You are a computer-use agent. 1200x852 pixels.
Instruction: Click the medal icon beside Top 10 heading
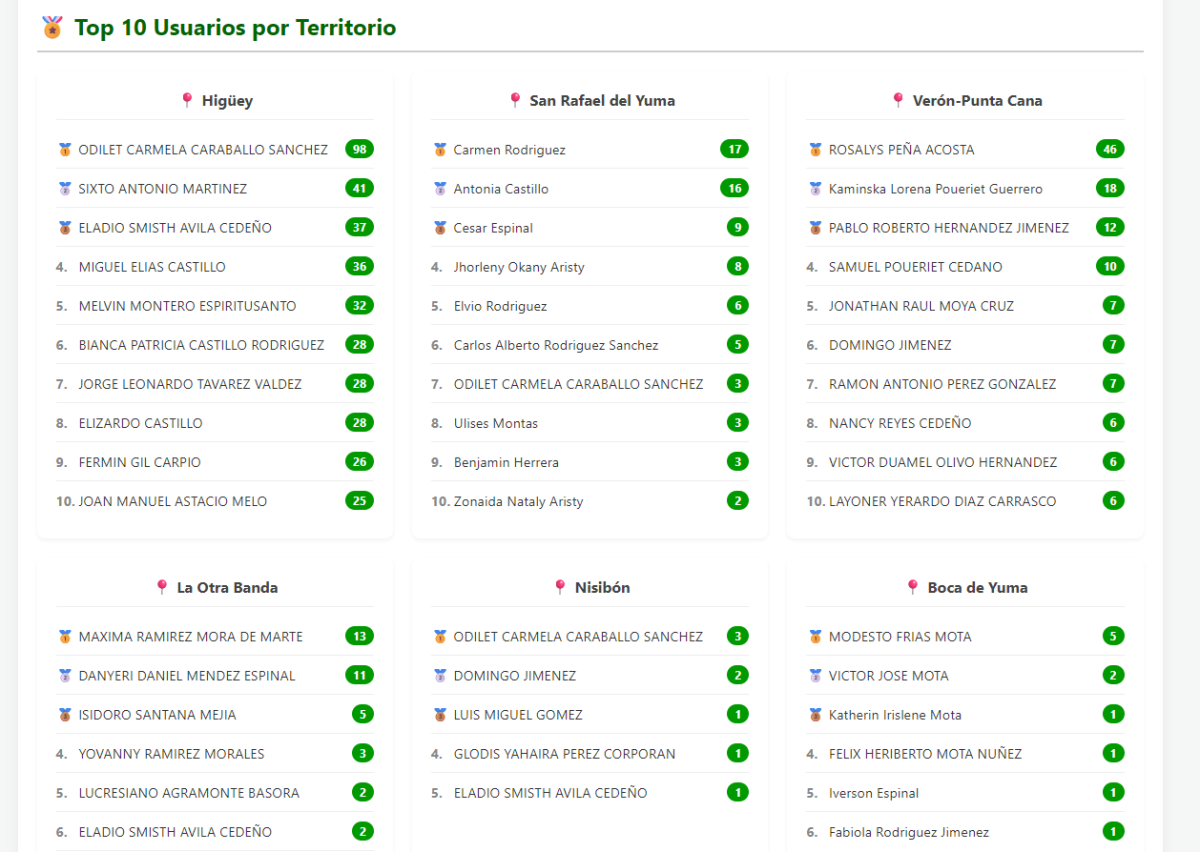(x=52, y=27)
